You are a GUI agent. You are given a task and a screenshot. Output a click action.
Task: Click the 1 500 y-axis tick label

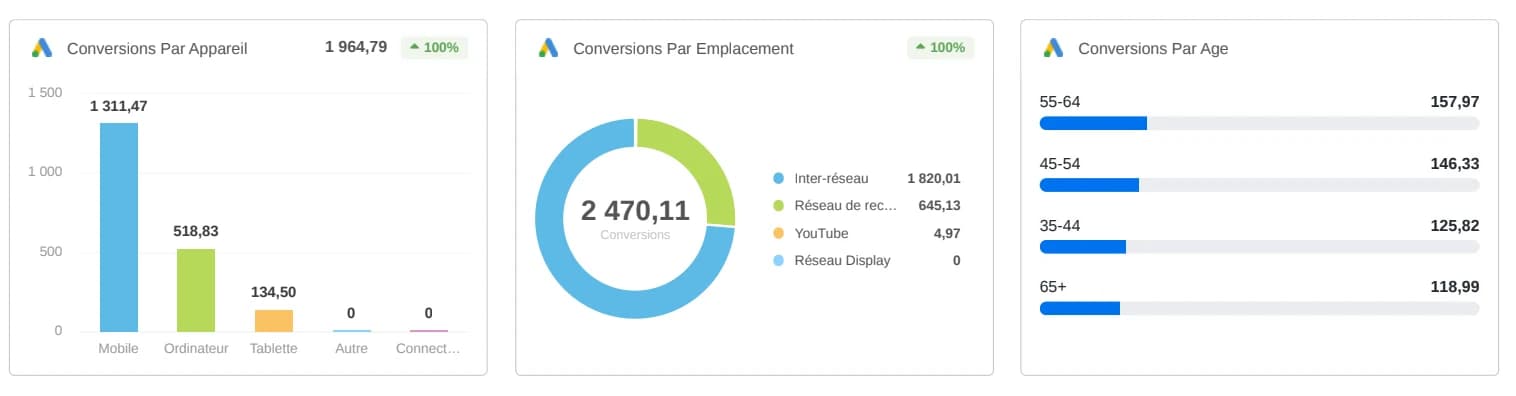[x=44, y=93]
